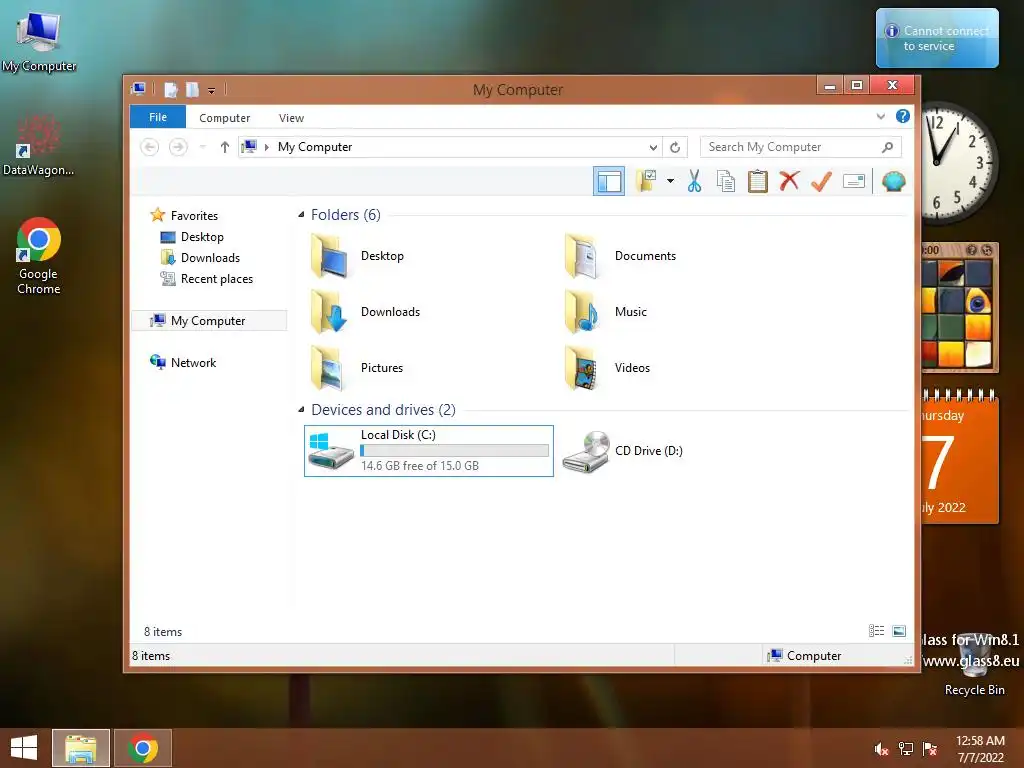Screen dimensions: 1024x768
Task: Click the Copy icon in toolbar
Action: point(726,181)
